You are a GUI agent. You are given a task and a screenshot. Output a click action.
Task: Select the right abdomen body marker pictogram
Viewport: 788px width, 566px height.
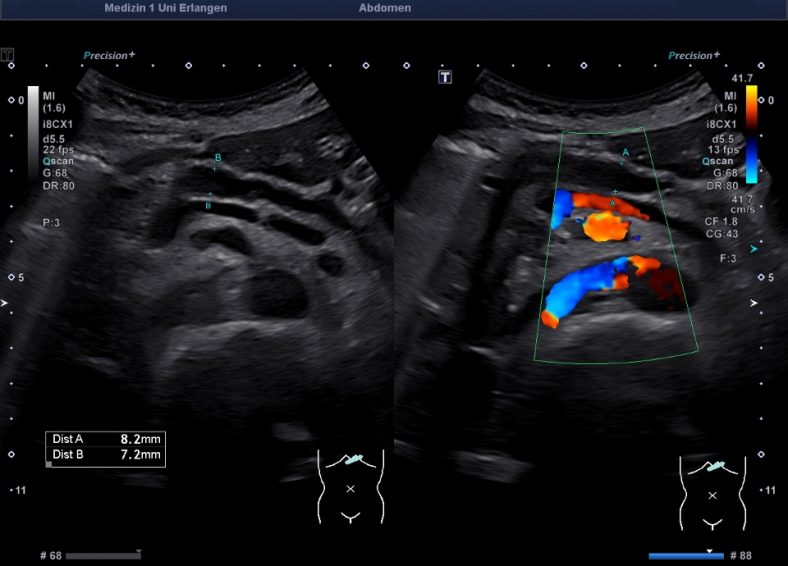coord(712,488)
